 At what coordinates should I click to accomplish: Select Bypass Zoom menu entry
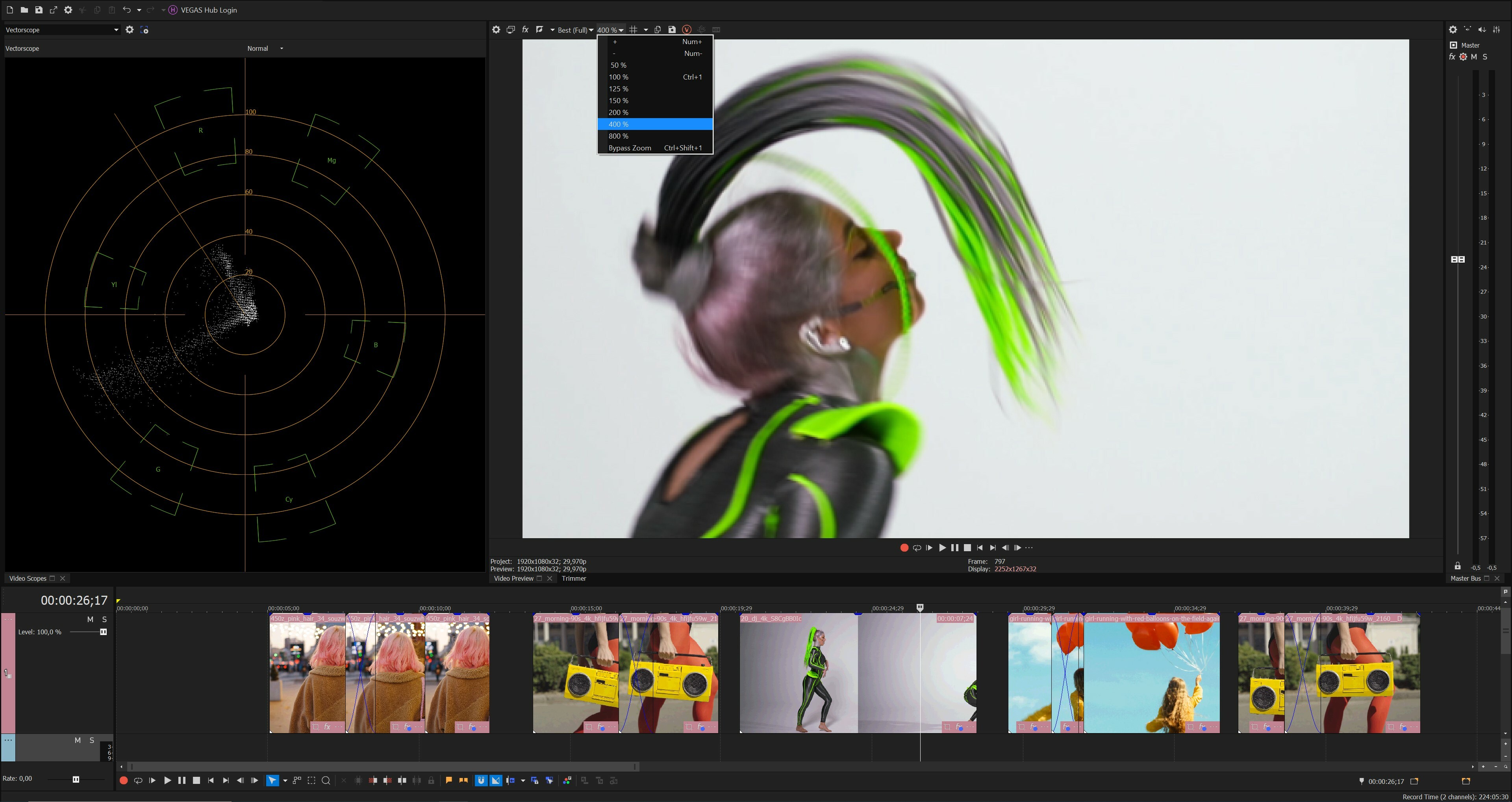coord(629,148)
